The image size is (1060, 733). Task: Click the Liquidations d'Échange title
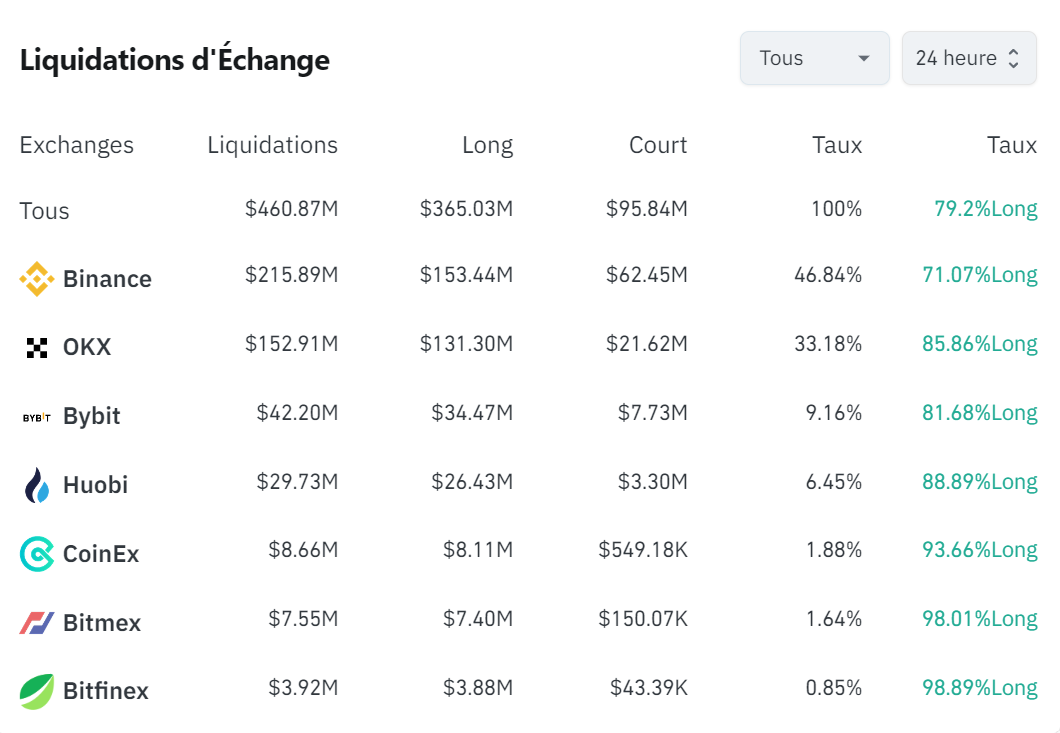[x=174, y=60]
